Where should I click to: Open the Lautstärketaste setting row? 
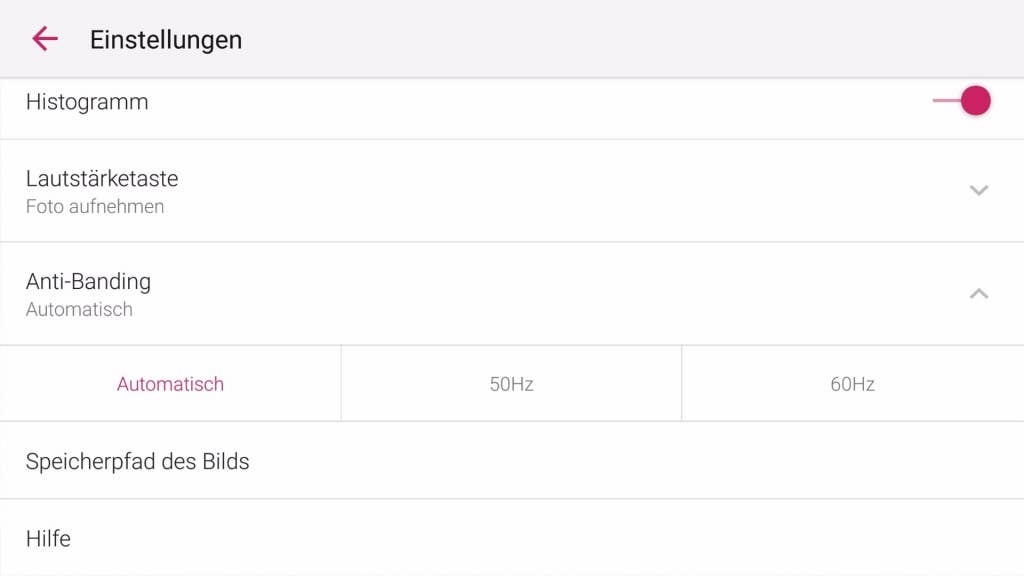(500, 191)
